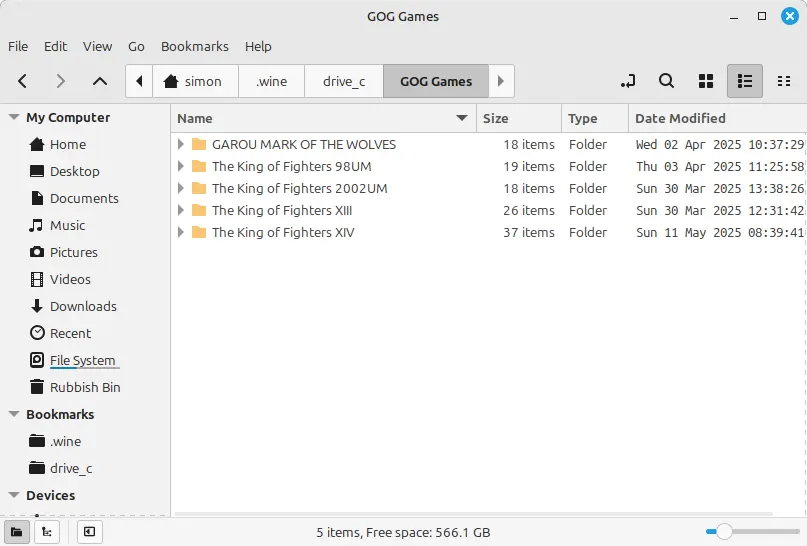Expand the GAROU MARK OF THE WOLVES folder

[x=181, y=145]
